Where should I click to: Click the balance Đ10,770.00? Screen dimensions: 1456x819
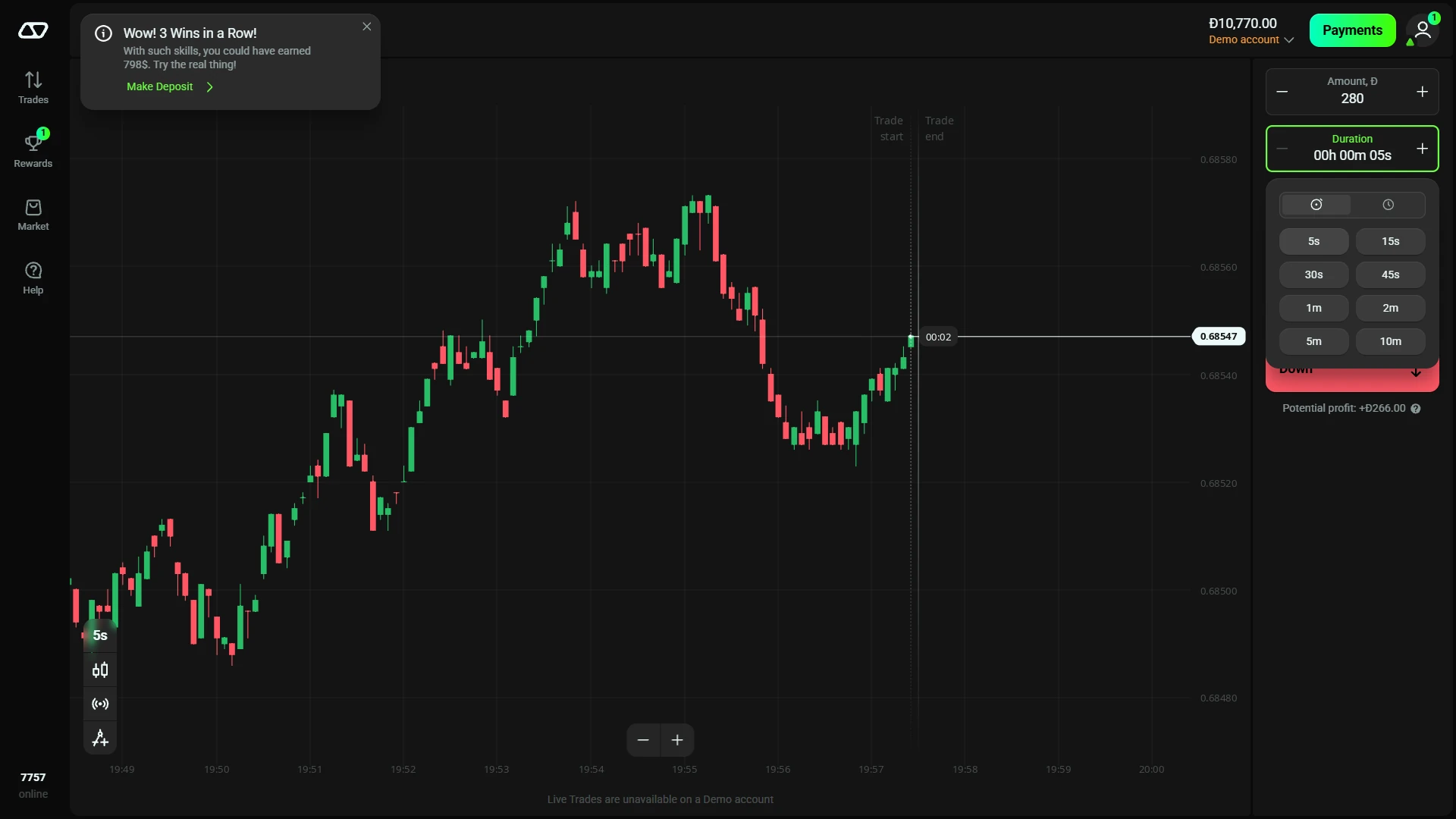click(1243, 24)
